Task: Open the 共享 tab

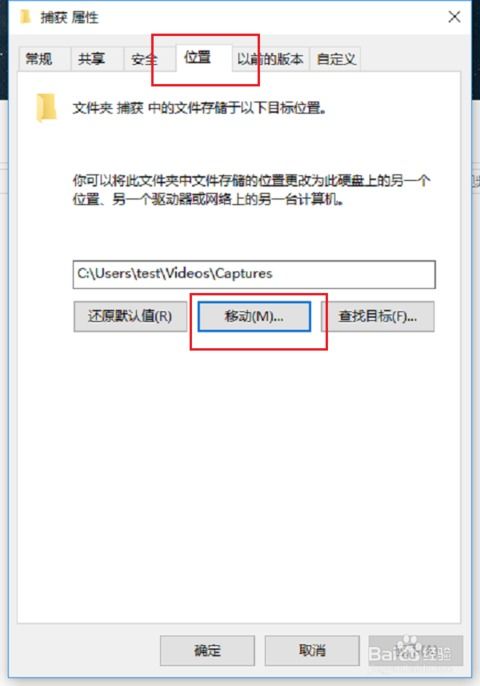Action: pyautogui.click(x=91, y=59)
